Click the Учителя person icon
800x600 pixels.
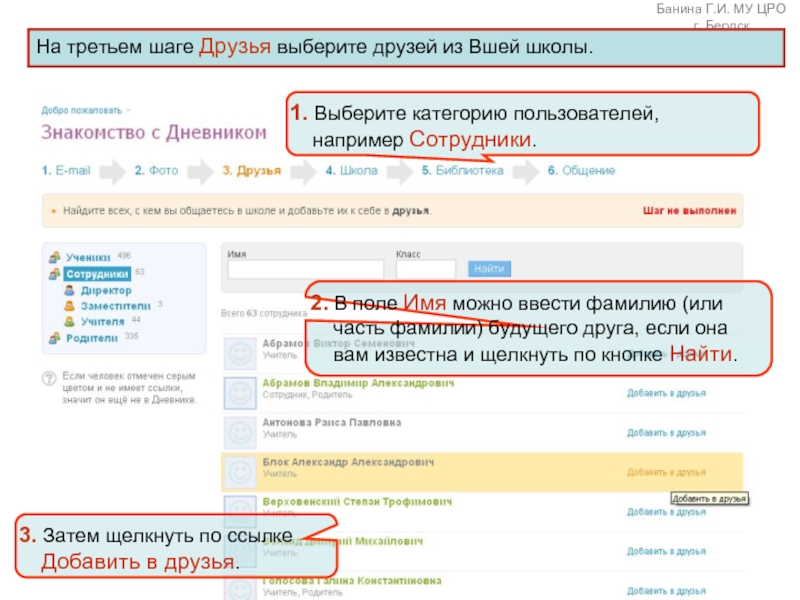coord(69,321)
